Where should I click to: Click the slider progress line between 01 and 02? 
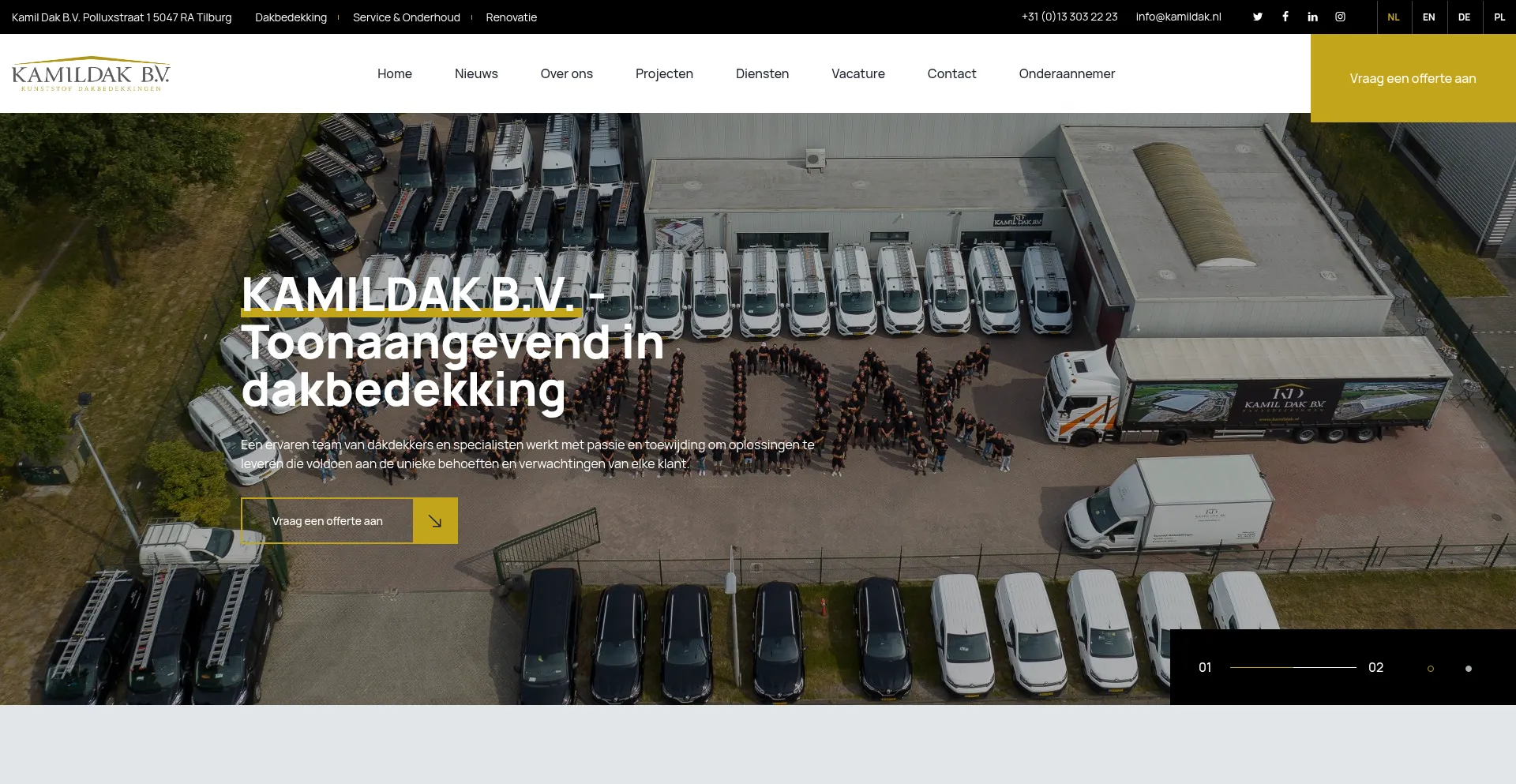click(x=1293, y=667)
